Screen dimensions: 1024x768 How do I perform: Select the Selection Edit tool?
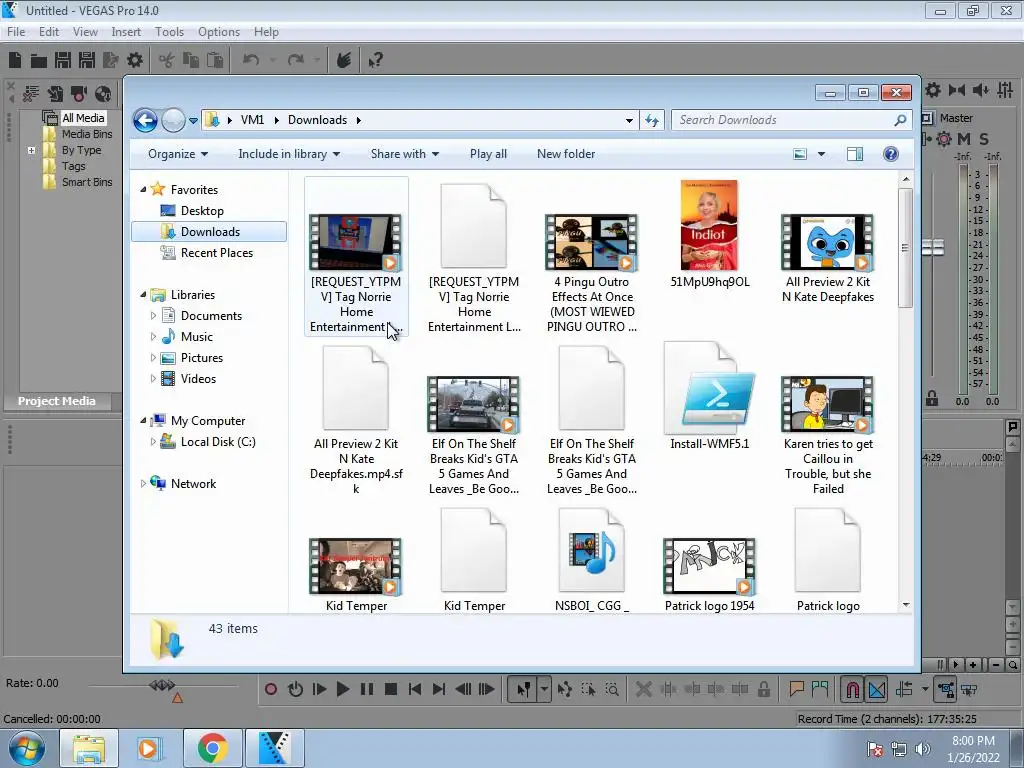click(x=588, y=689)
